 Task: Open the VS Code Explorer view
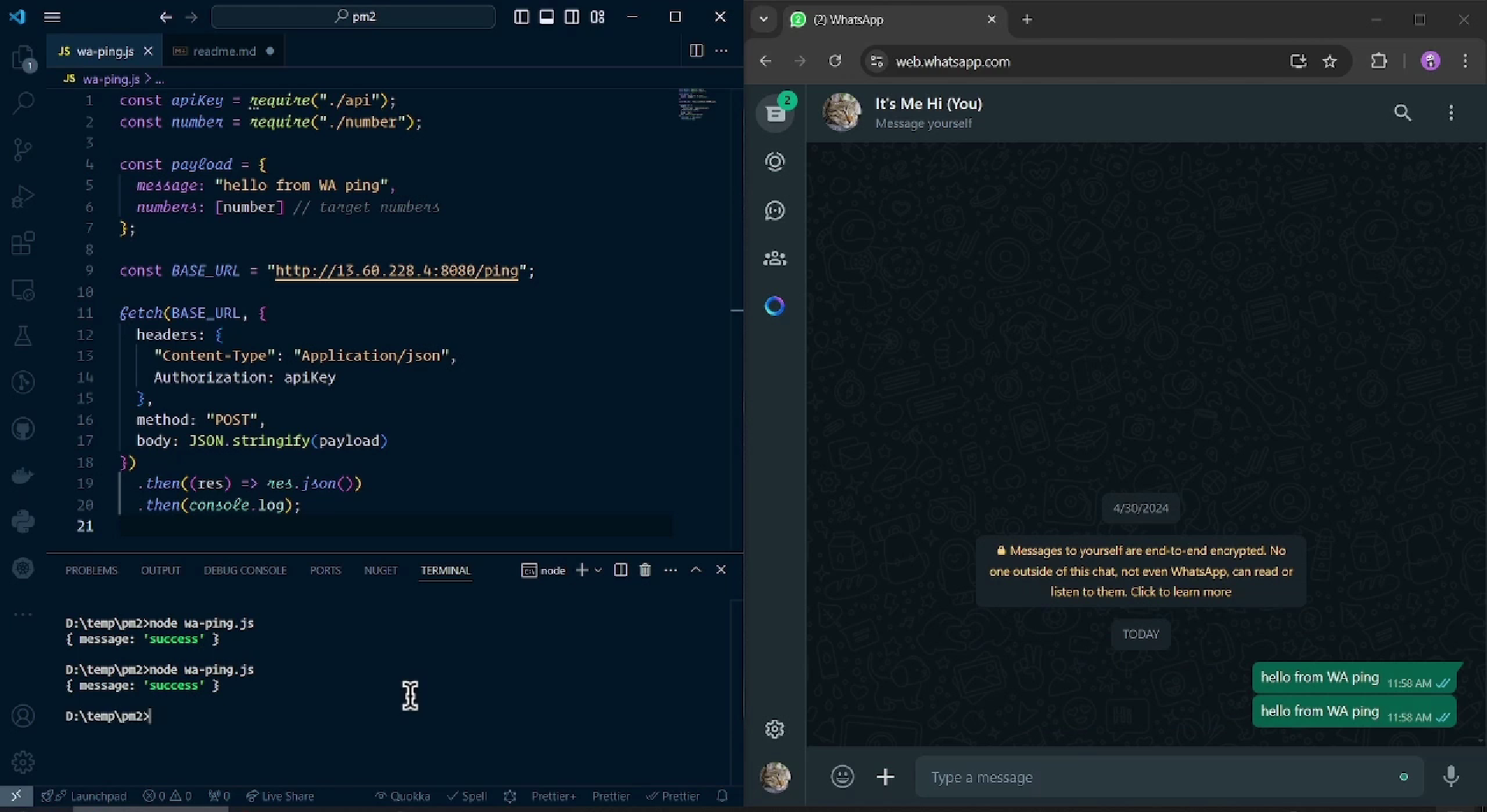pos(23,58)
